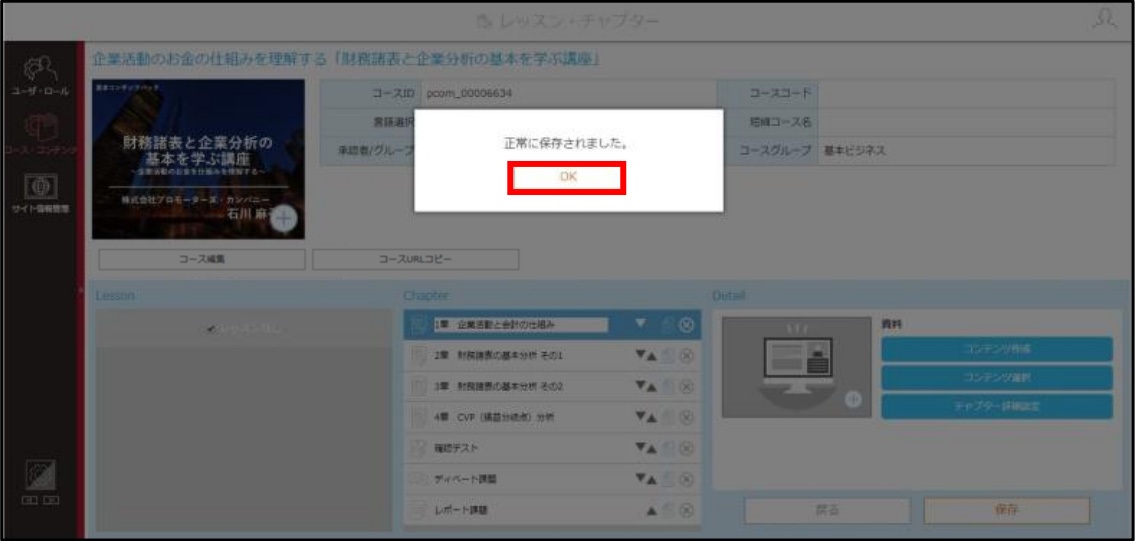
Task: Move レポート課題 chapter up
Action: pyautogui.click(x=652, y=510)
